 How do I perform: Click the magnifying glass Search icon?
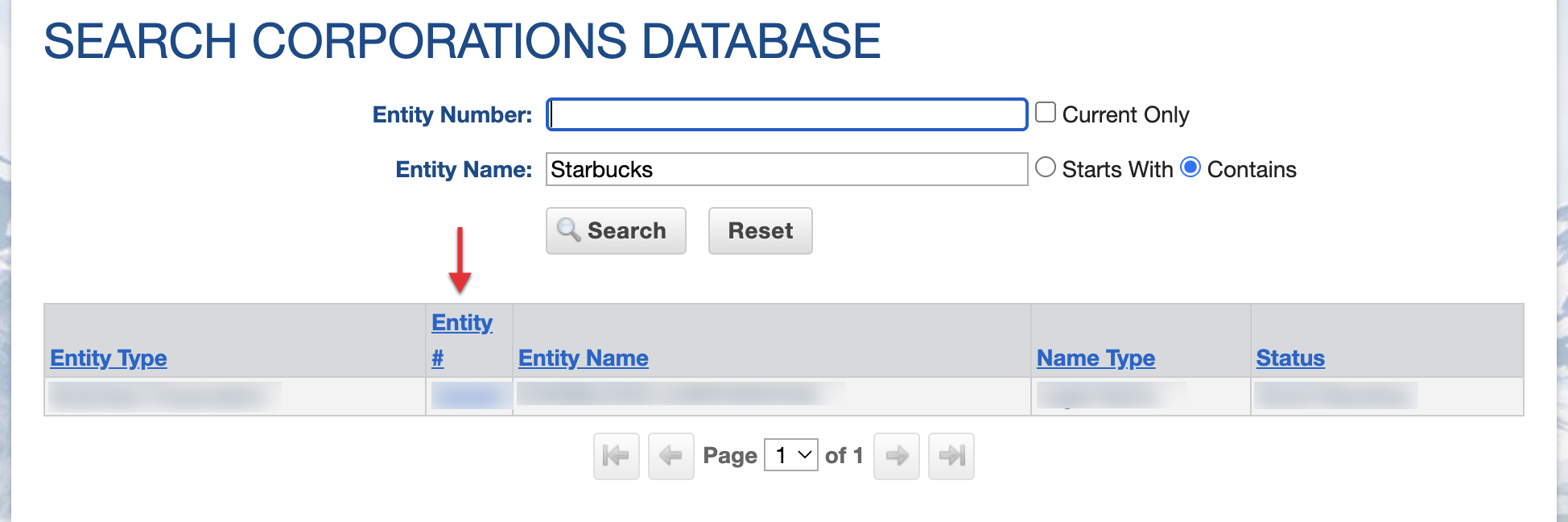(569, 230)
